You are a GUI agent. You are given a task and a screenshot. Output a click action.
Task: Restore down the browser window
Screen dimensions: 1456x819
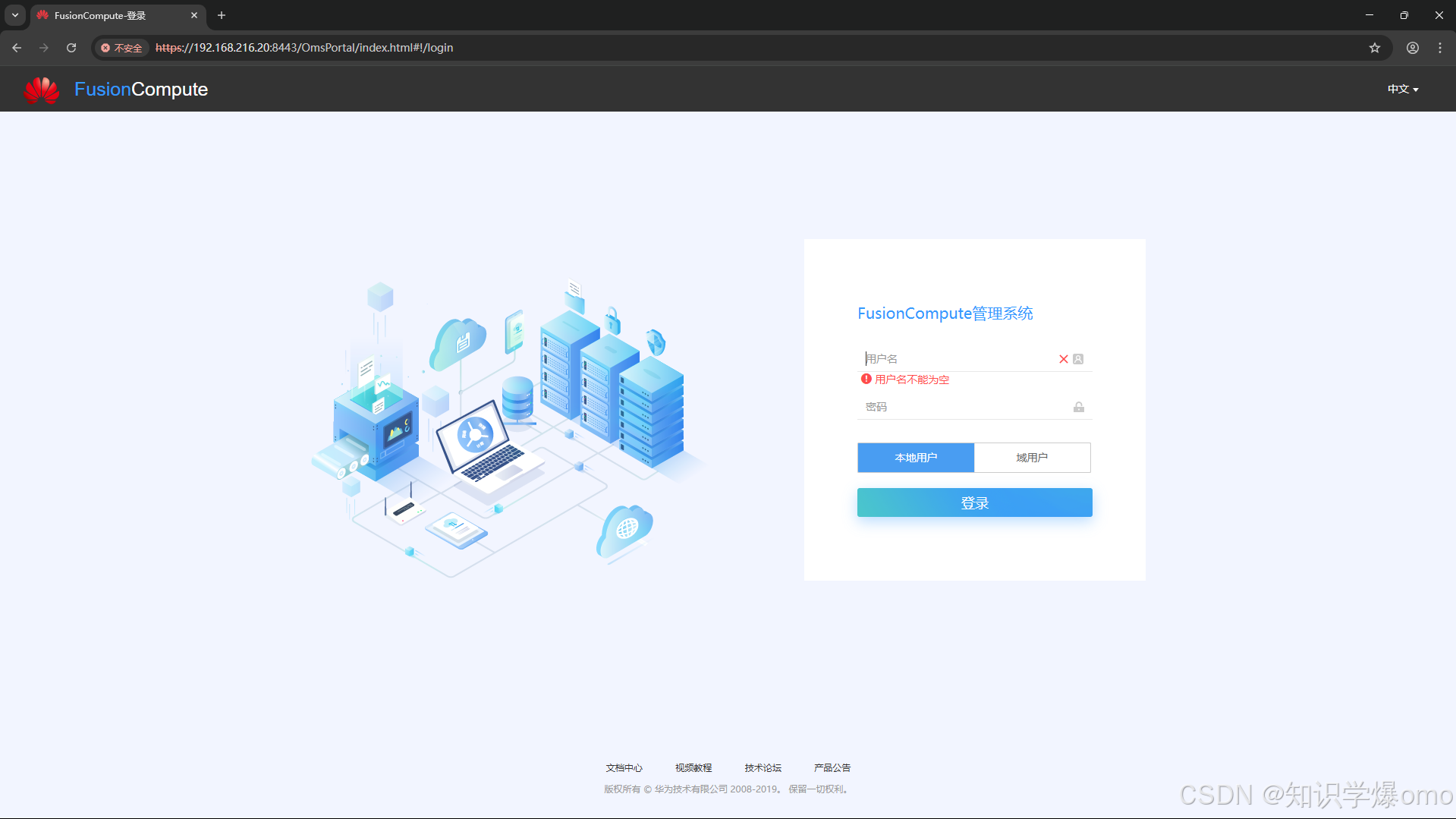pyautogui.click(x=1404, y=15)
